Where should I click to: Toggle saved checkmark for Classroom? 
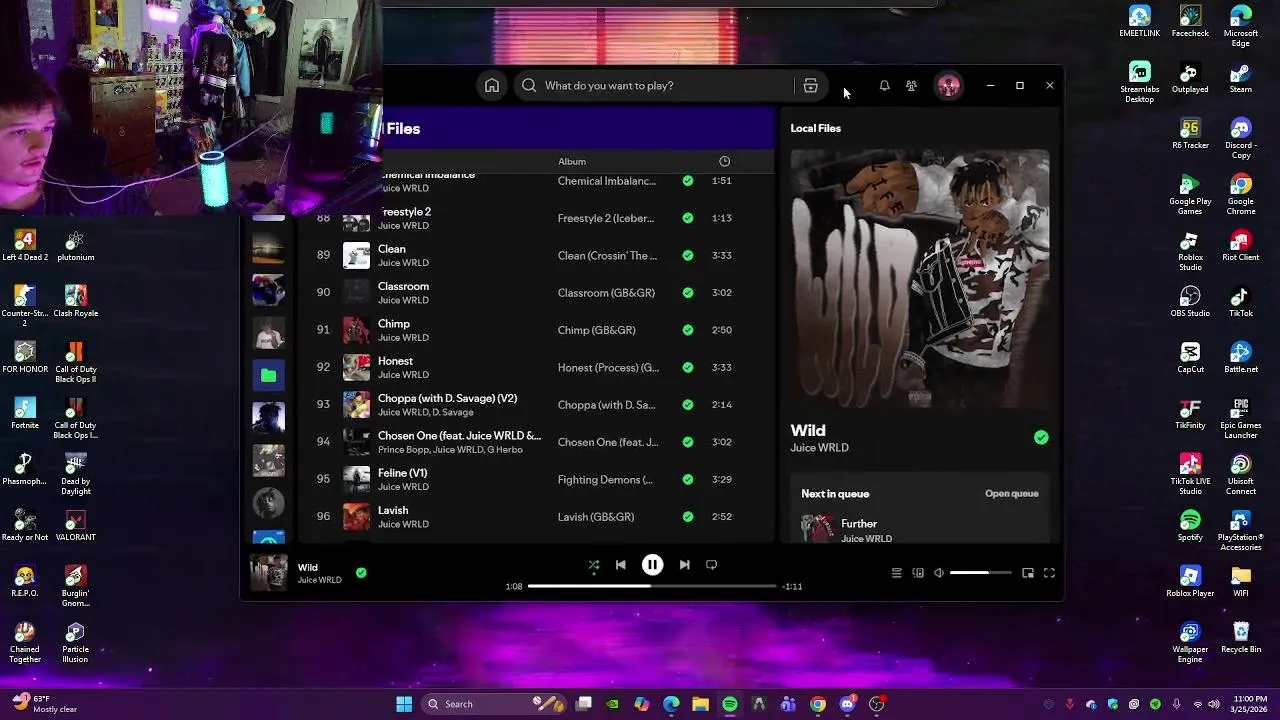[687, 293]
